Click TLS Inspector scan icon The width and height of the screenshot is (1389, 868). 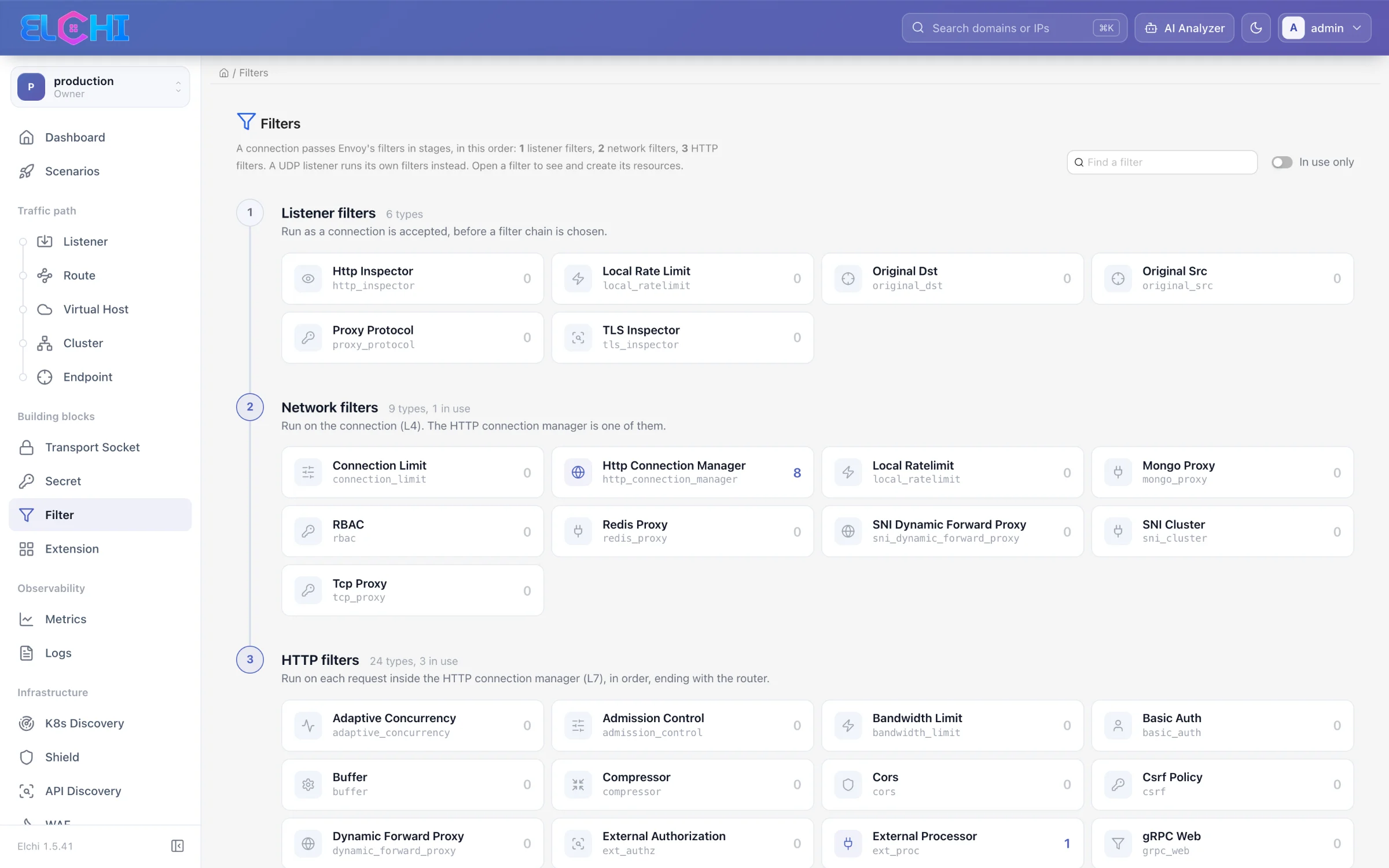(x=578, y=337)
